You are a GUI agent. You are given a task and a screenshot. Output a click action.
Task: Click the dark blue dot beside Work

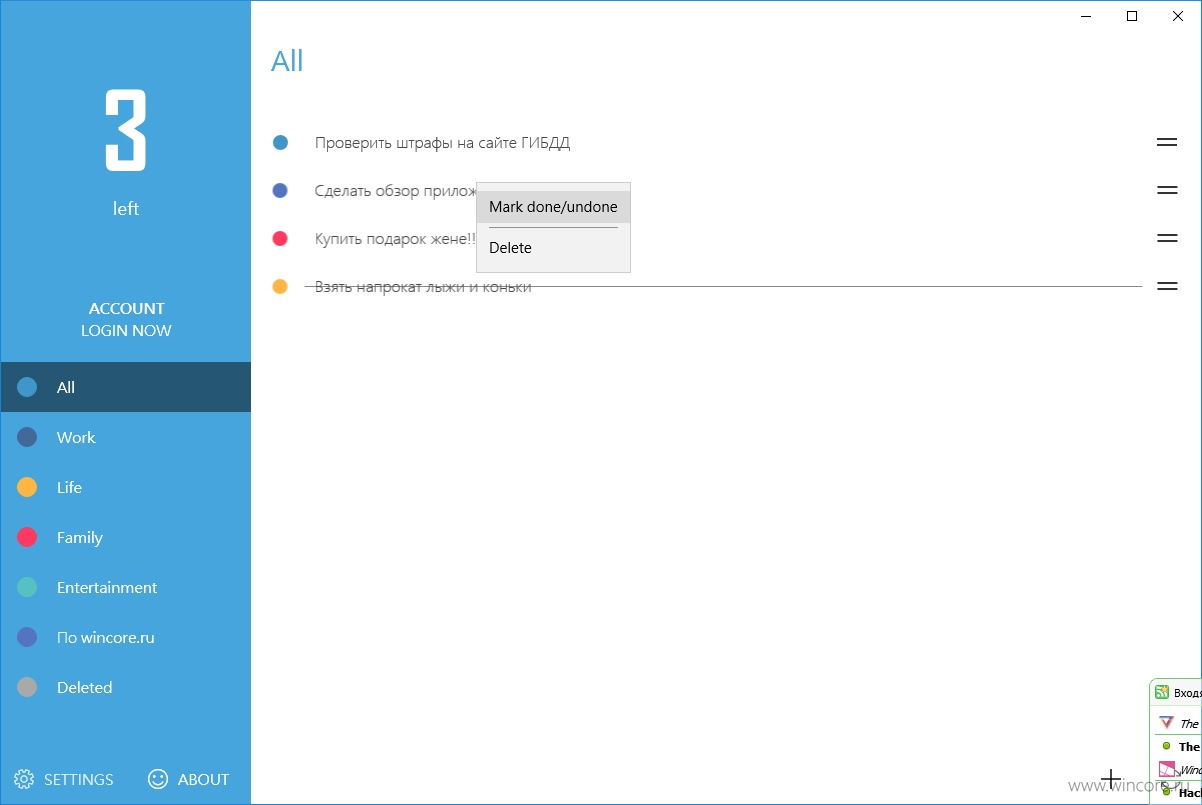tap(27, 437)
